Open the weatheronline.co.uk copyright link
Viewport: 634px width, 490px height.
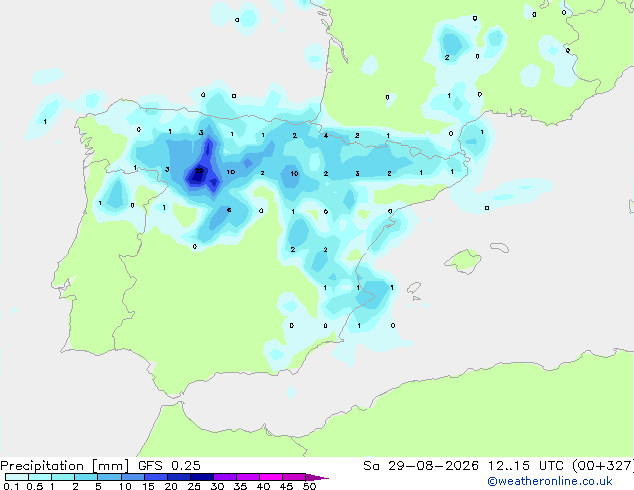pos(550,481)
